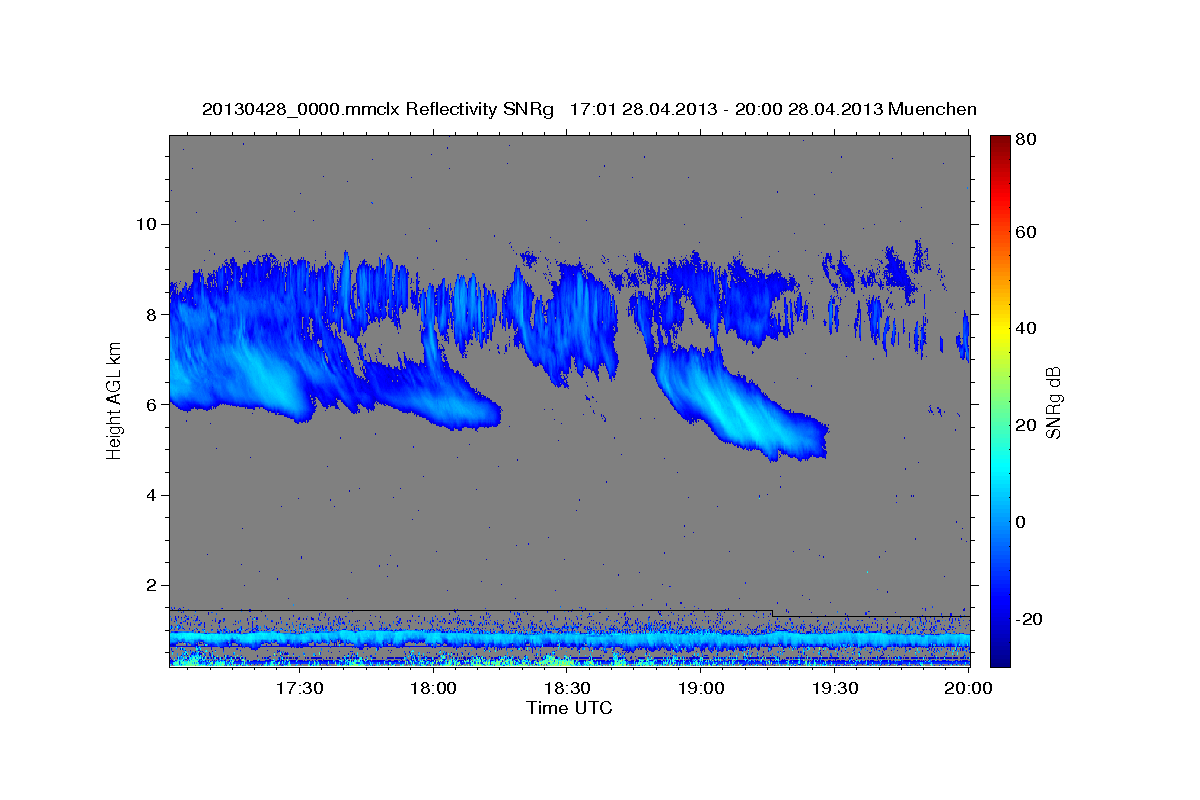
Task: Select the 'Time UTC' axis label
Action: tap(569, 708)
